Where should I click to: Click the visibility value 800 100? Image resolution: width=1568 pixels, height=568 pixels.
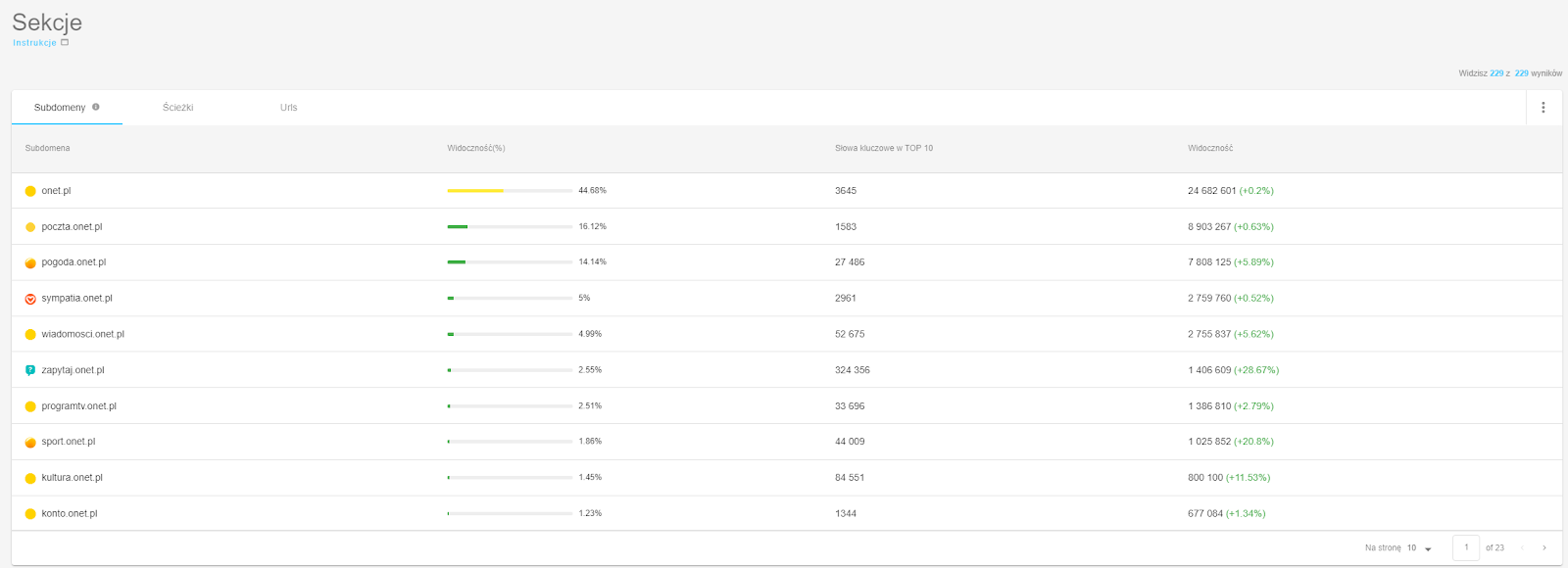[1205, 478]
